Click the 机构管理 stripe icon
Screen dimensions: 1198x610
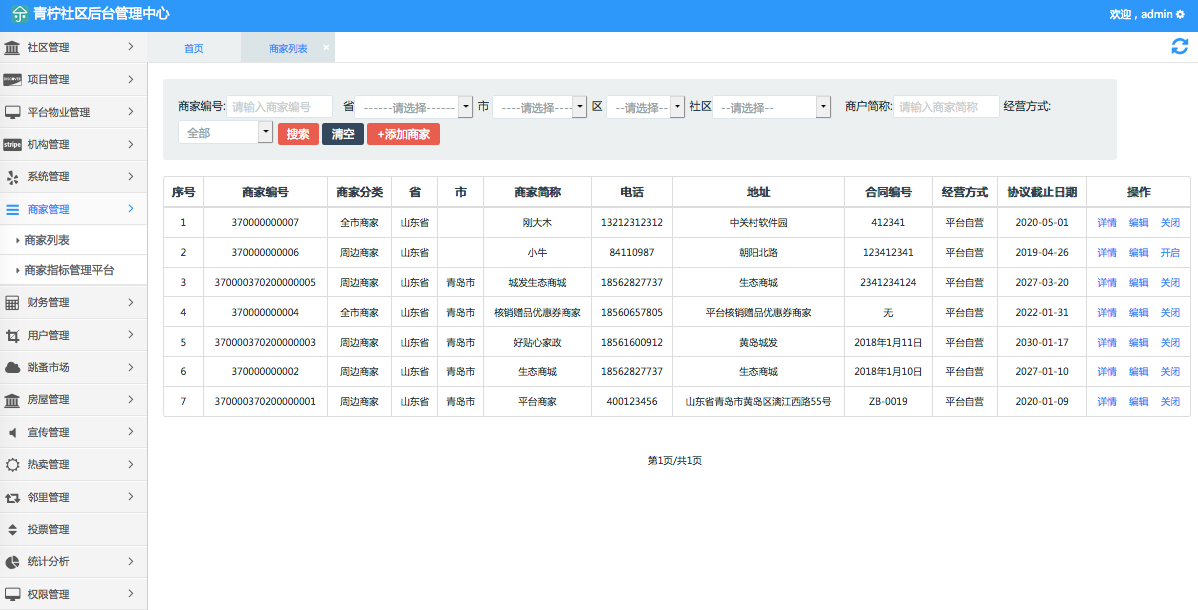12,144
